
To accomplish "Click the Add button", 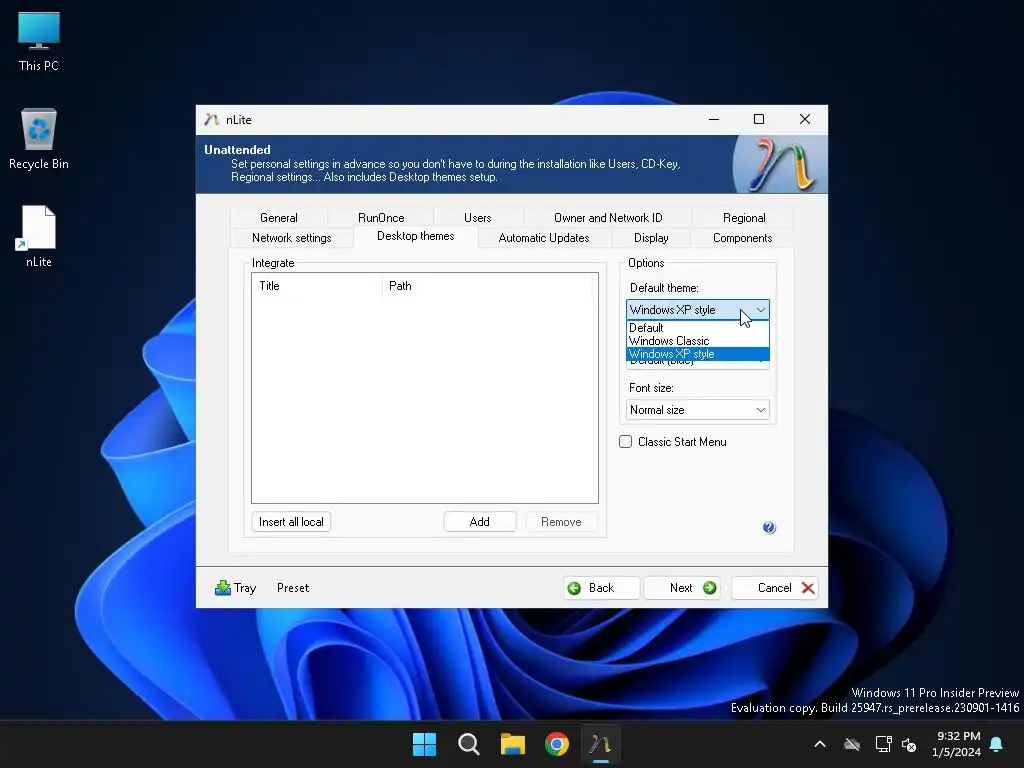I will pyautogui.click(x=479, y=522).
